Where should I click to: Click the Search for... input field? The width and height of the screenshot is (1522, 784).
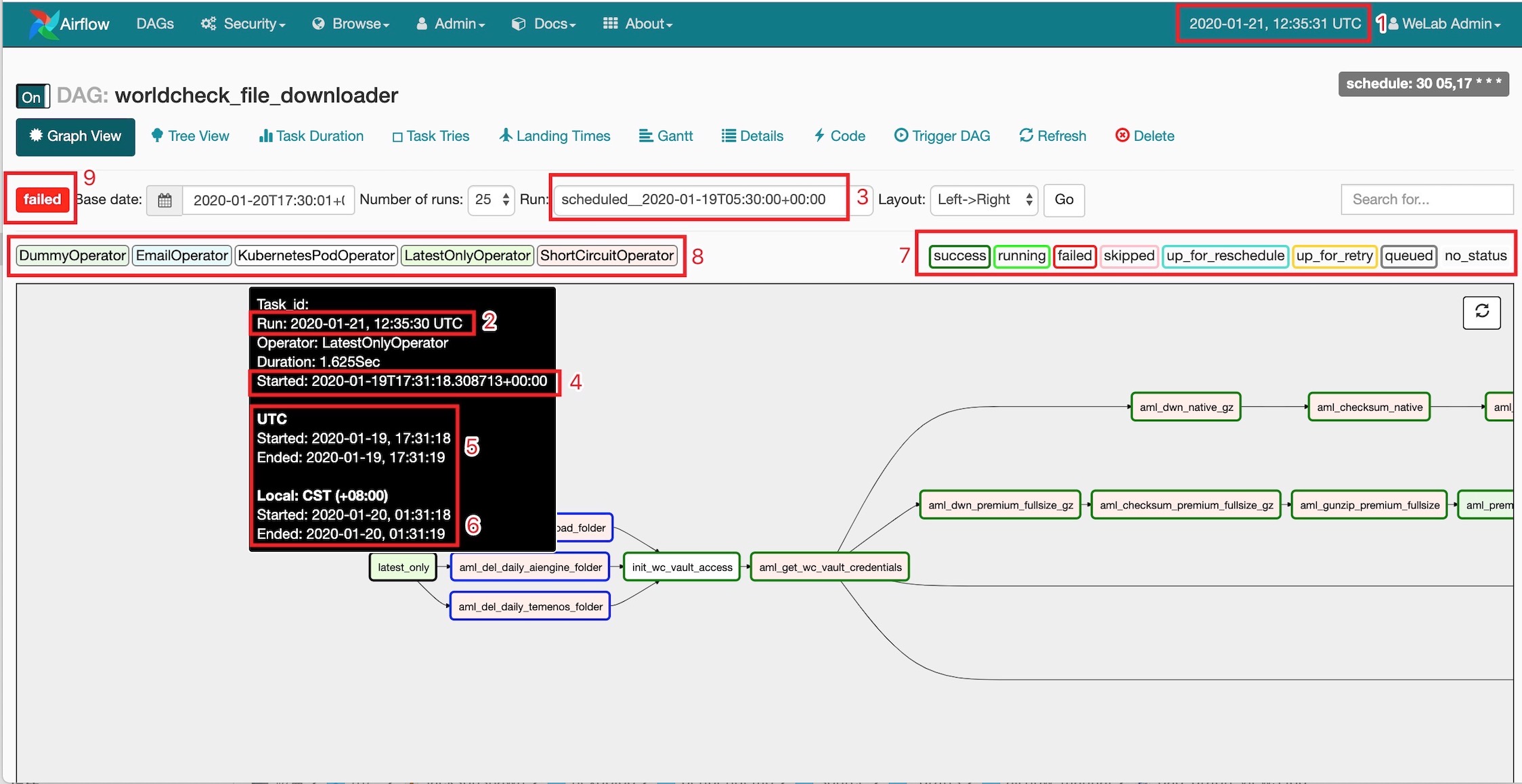(x=1426, y=200)
